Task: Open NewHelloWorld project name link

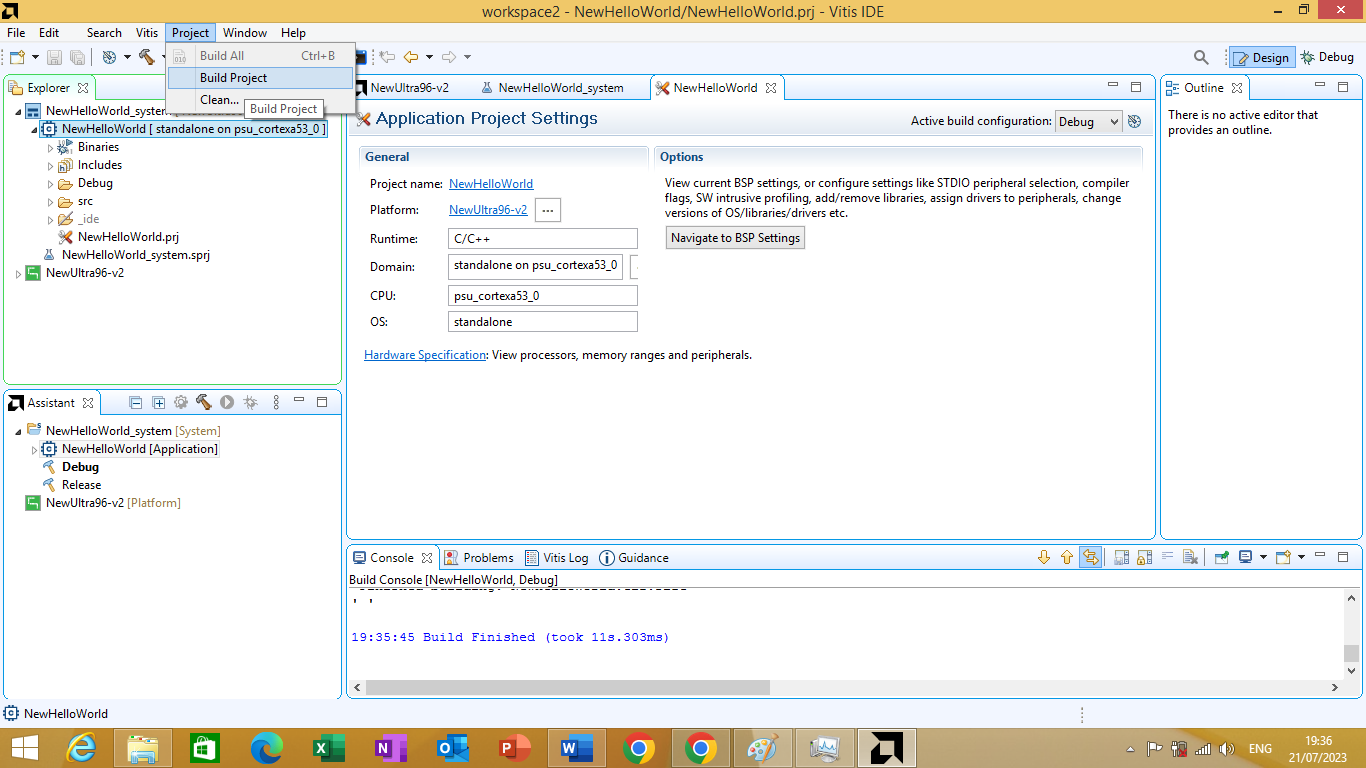Action: click(x=491, y=184)
